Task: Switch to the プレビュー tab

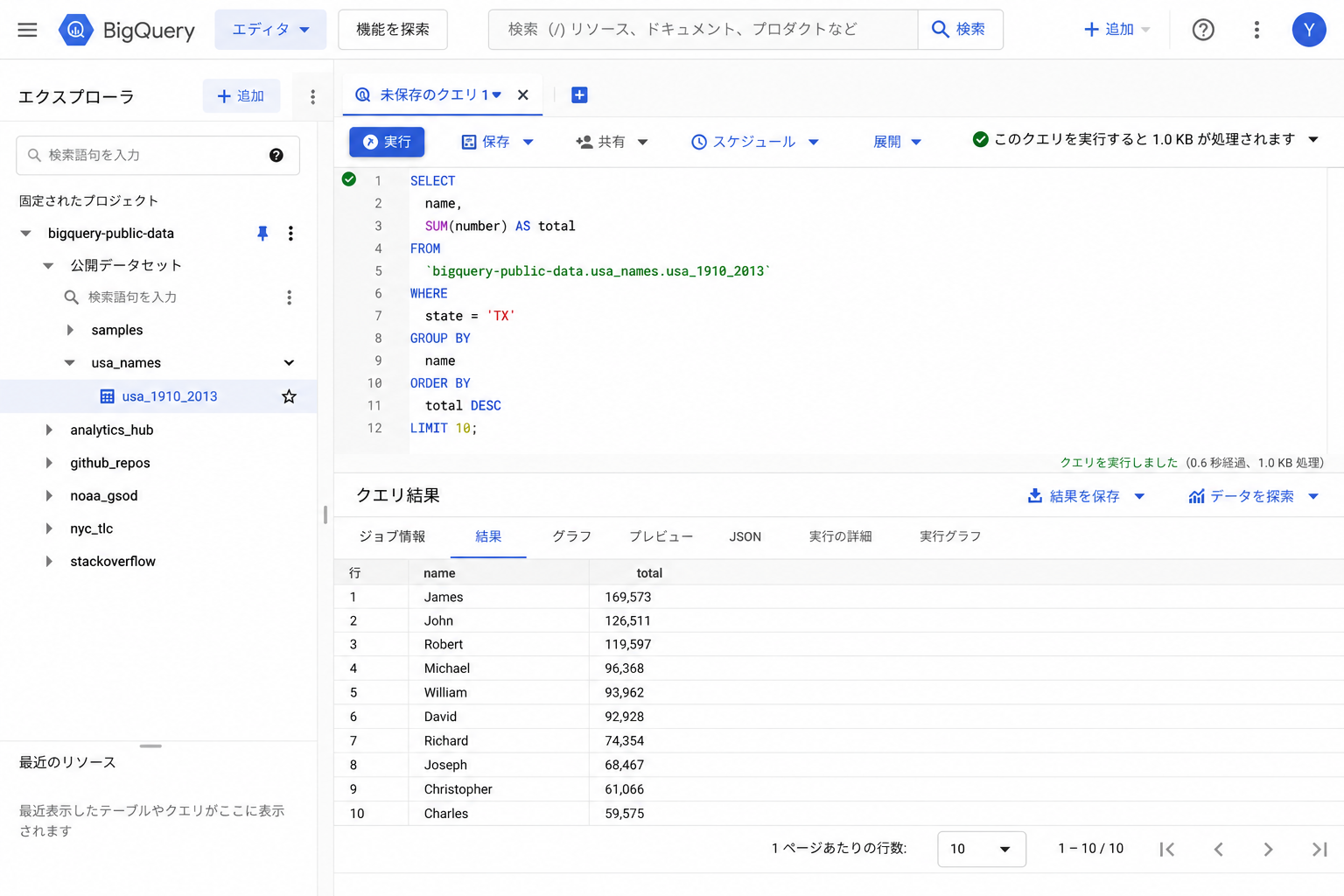Action: tap(661, 536)
